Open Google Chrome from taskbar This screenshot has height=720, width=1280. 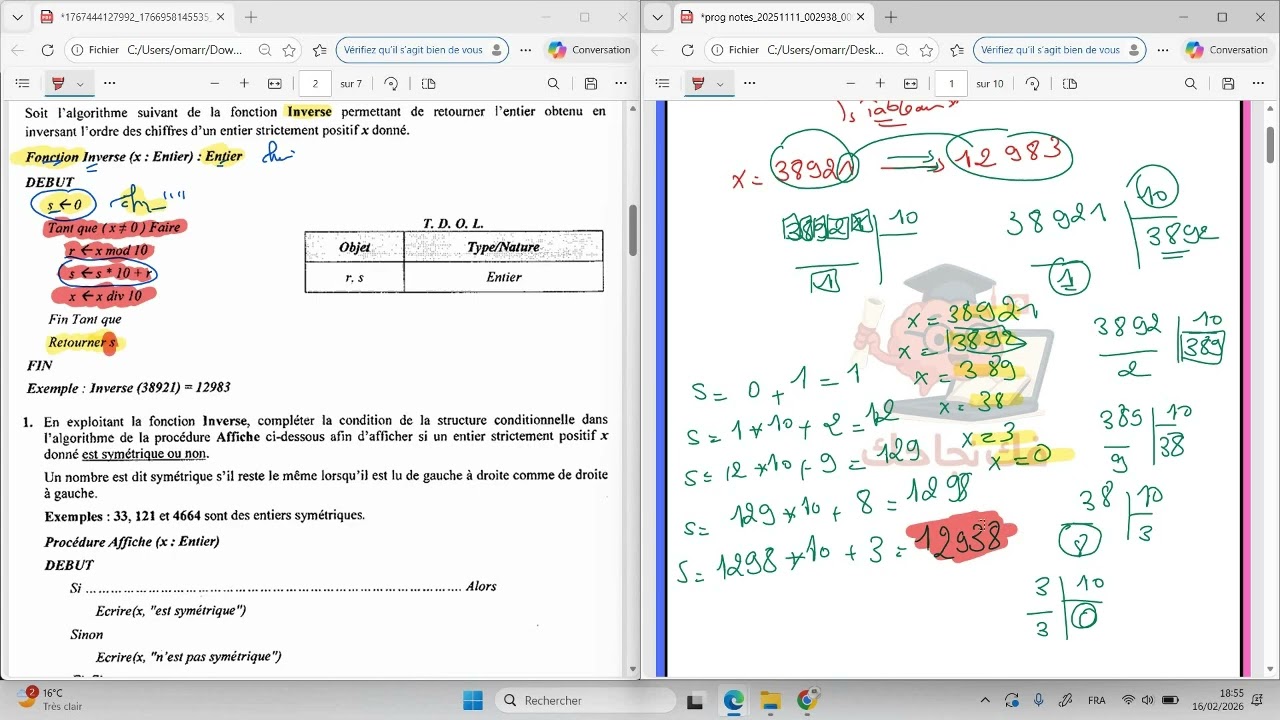(807, 700)
